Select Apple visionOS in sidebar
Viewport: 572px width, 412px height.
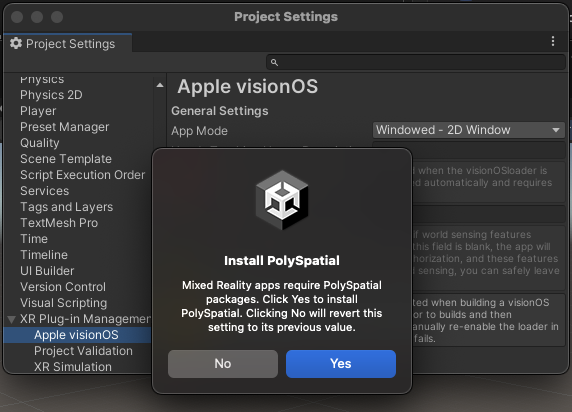(x=77, y=335)
